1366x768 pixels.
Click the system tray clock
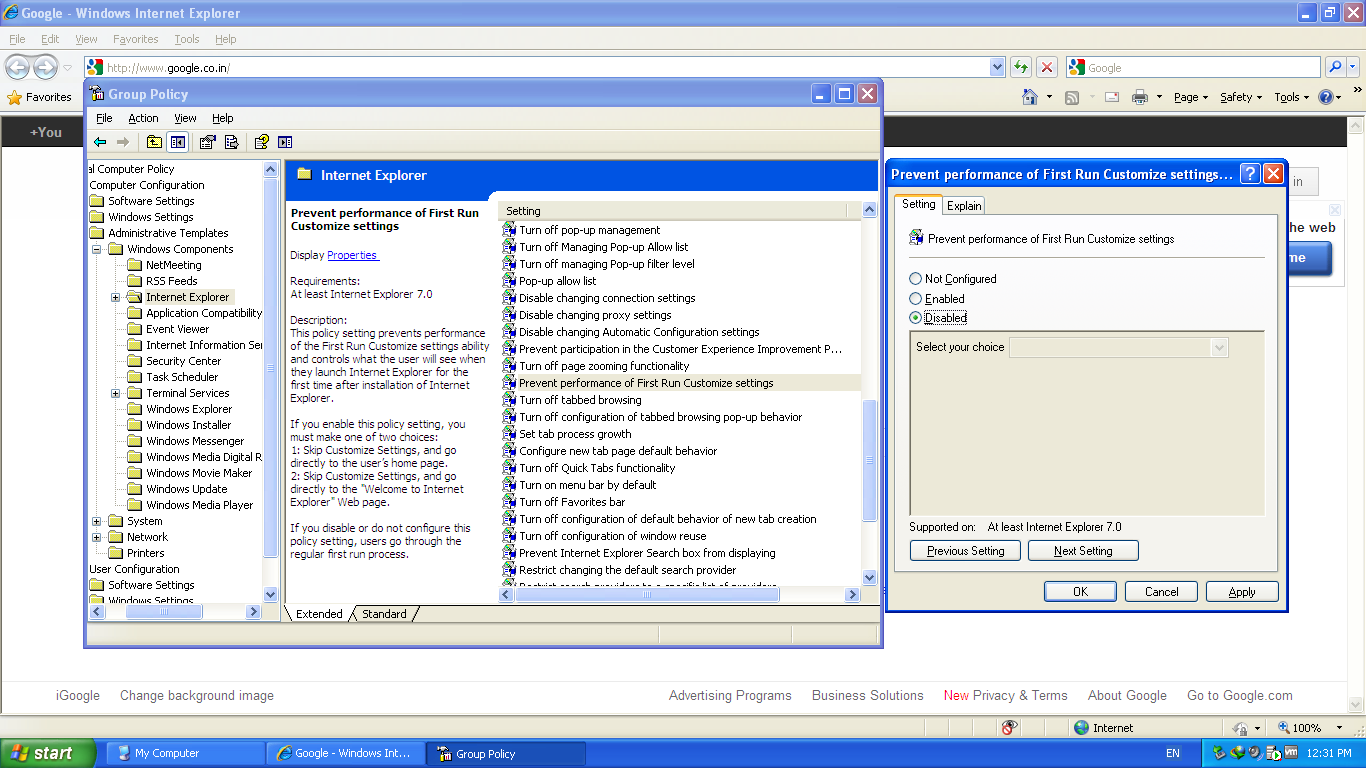point(1327,752)
